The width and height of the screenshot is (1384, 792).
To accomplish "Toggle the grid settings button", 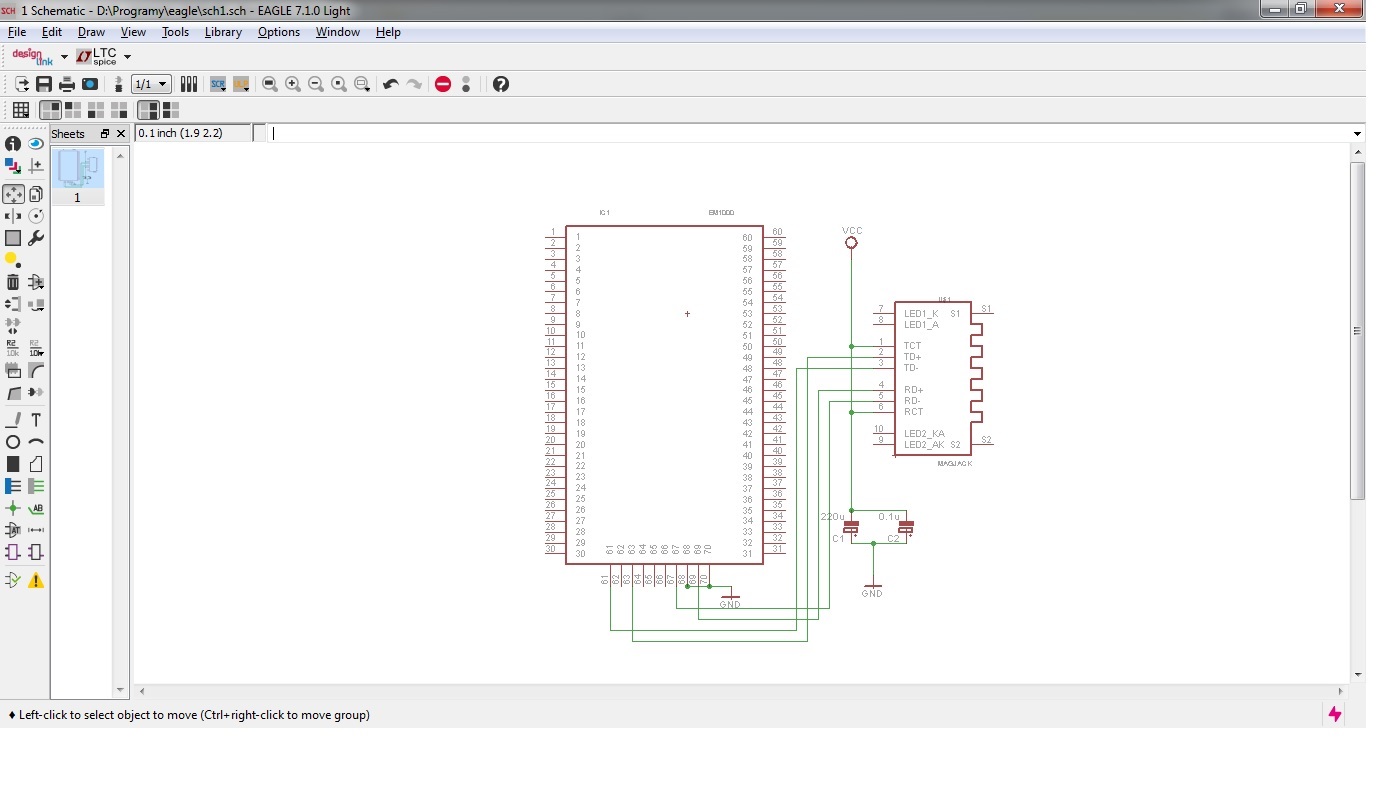I will [x=20, y=110].
